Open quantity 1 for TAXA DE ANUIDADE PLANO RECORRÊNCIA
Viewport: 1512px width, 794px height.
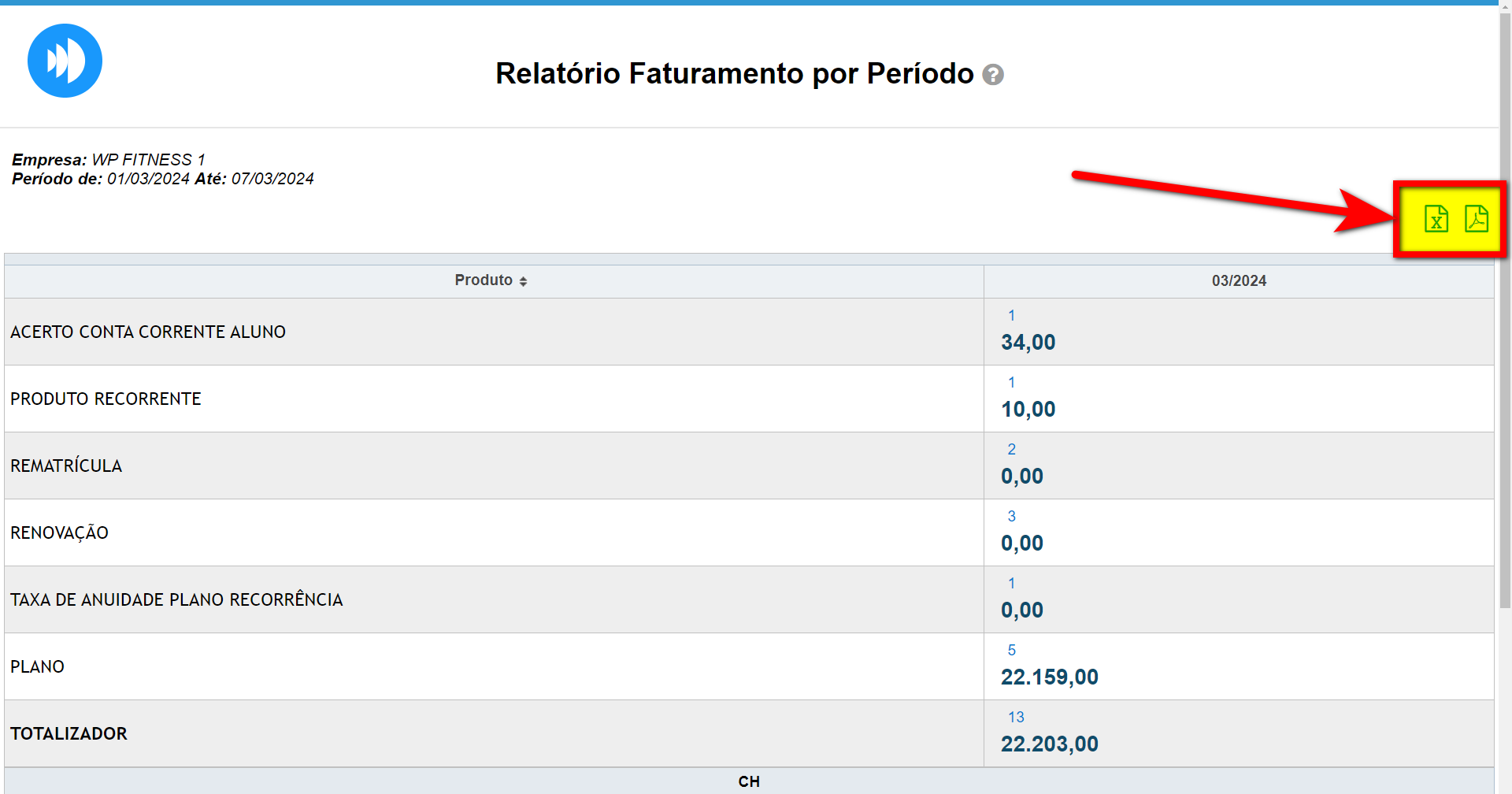coord(1011,584)
